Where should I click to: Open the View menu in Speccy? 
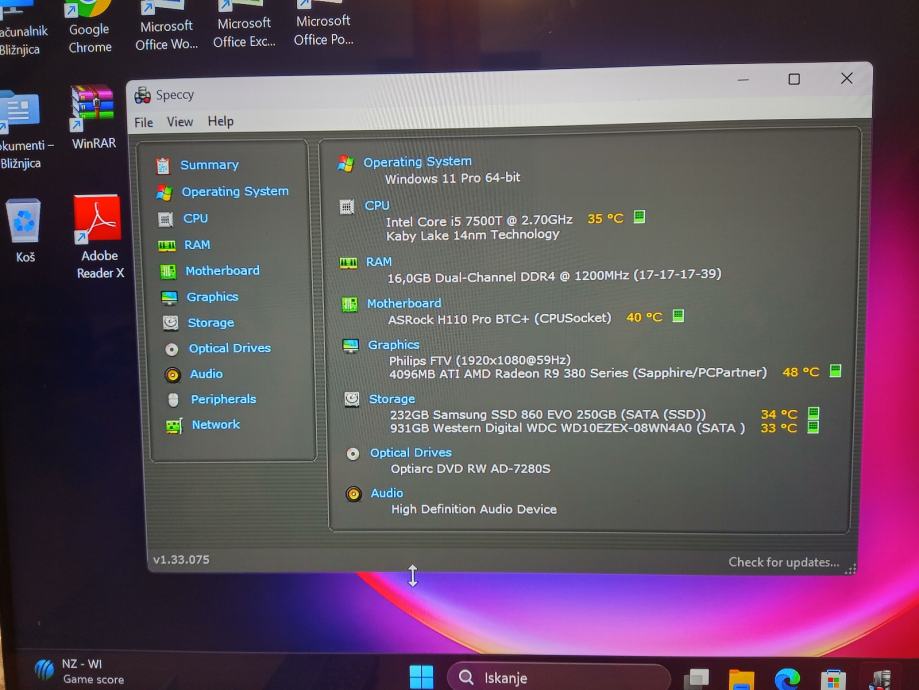[179, 122]
